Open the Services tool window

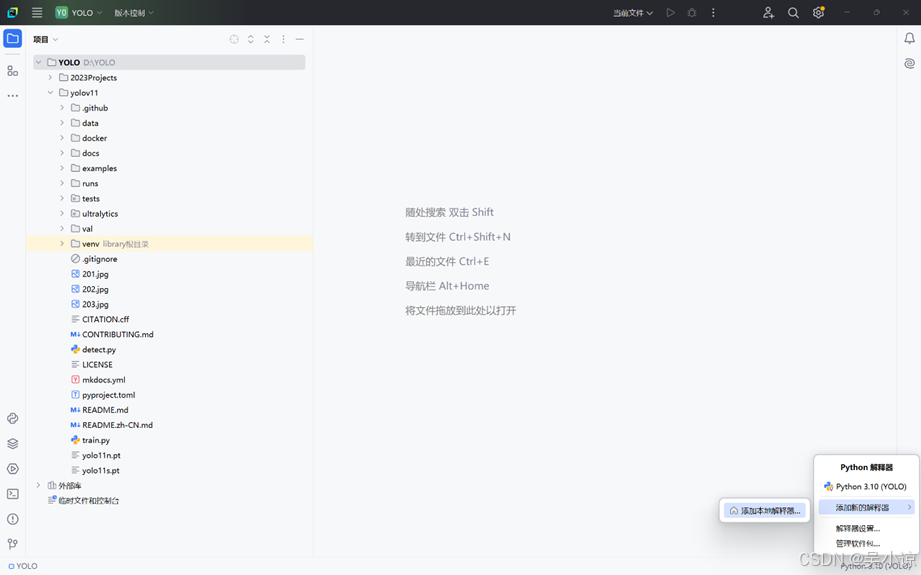click(12, 469)
